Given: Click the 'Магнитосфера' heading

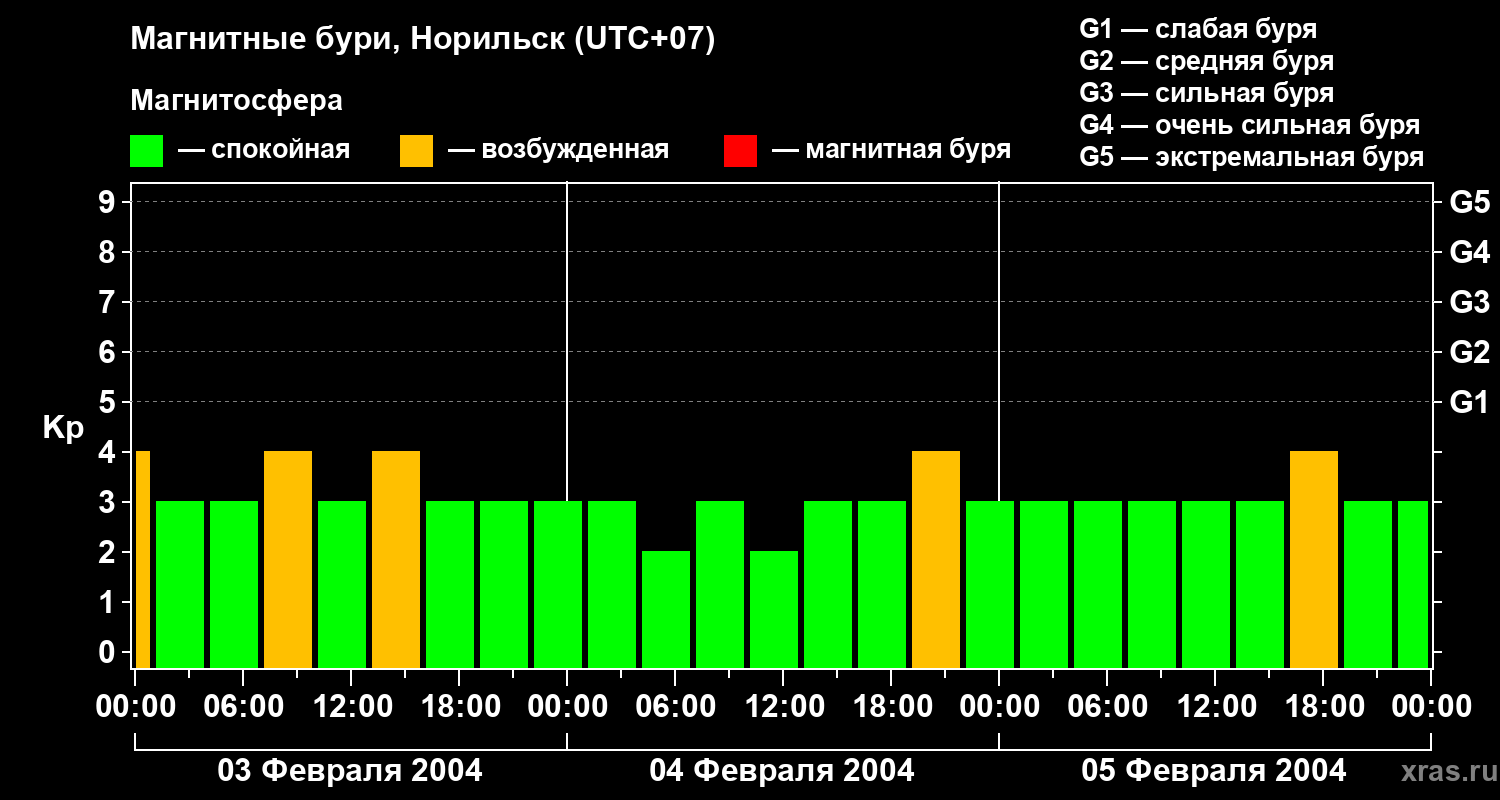Looking at the screenshot, I should point(236,101).
